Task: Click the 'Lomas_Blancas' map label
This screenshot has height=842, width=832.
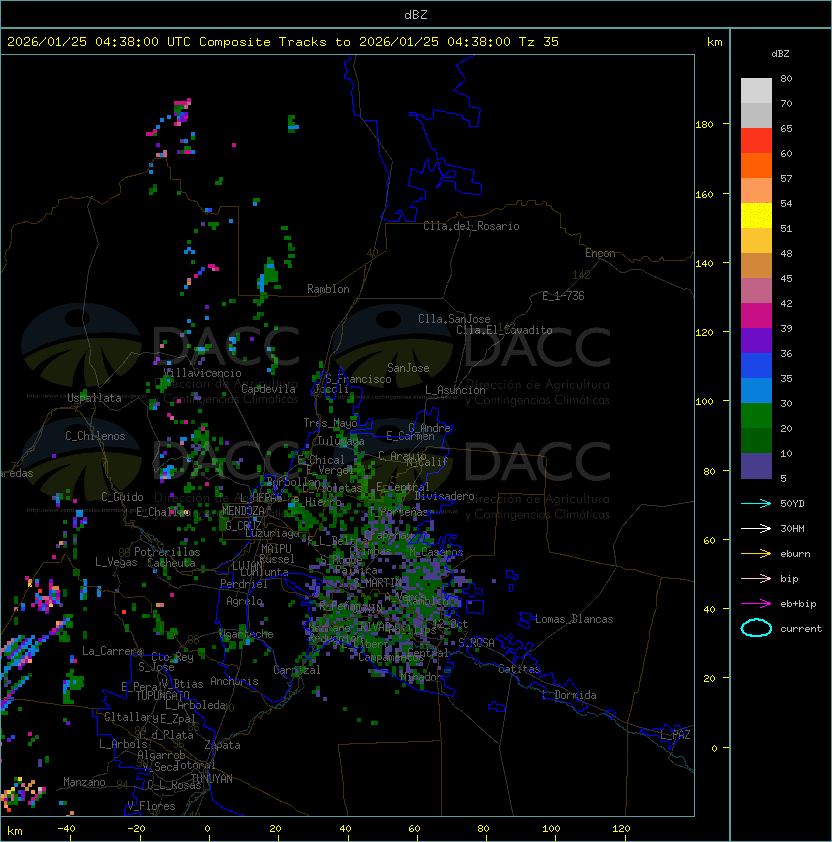Action: pyautogui.click(x=574, y=619)
